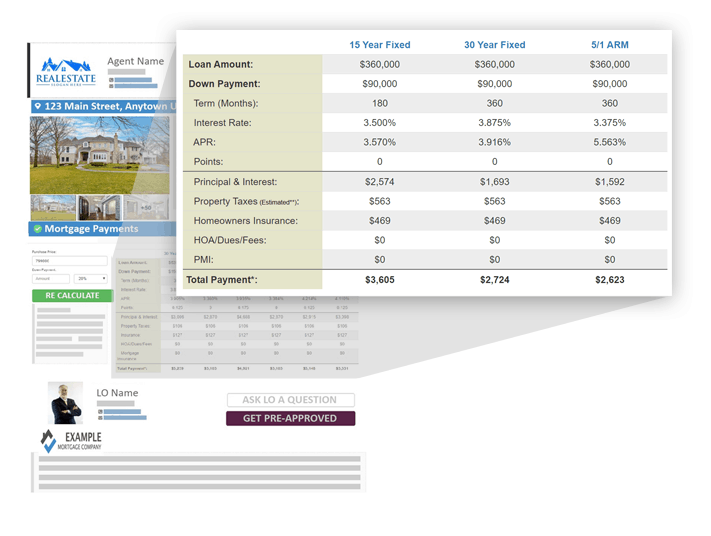Click the LO Name text
Viewport: 711px width, 536px height.
click(117, 393)
